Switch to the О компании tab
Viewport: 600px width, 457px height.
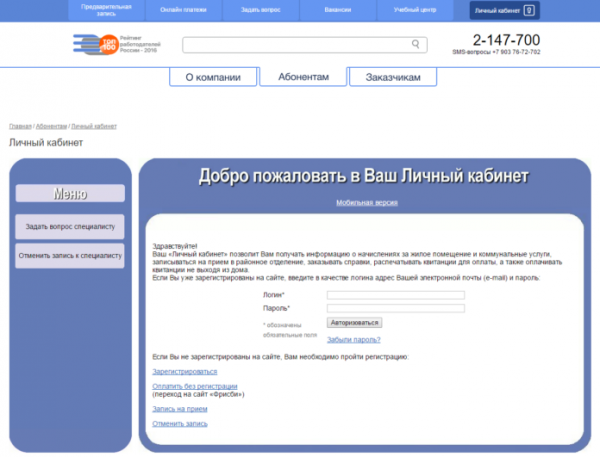tap(213, 77)
